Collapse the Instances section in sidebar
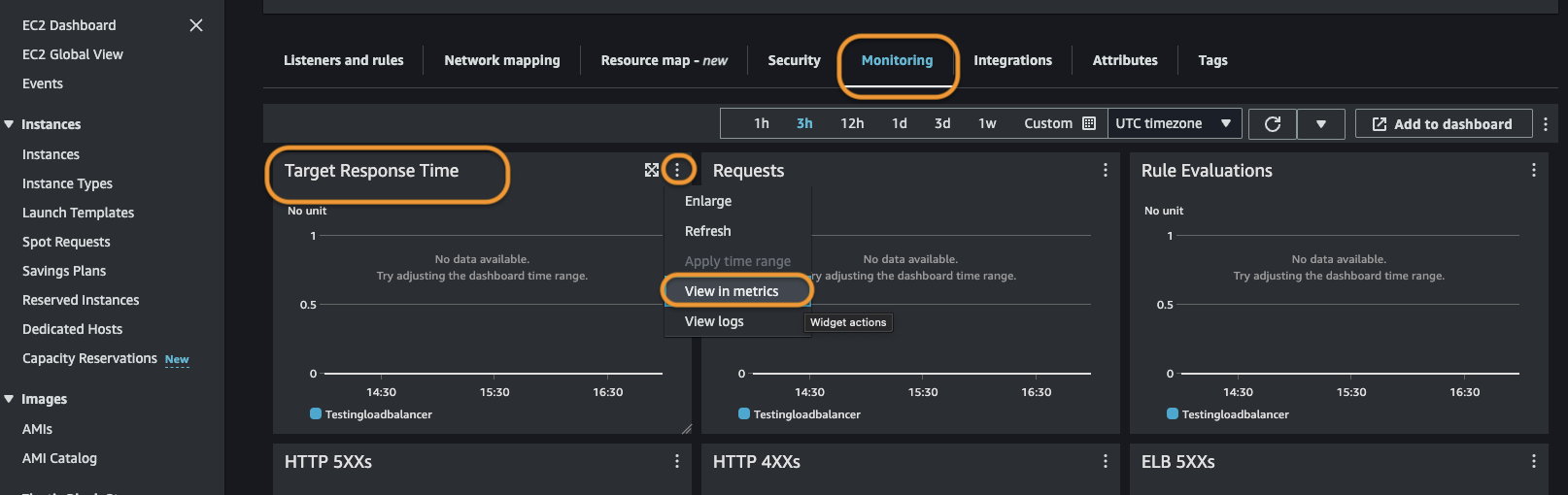 point(9,124)
